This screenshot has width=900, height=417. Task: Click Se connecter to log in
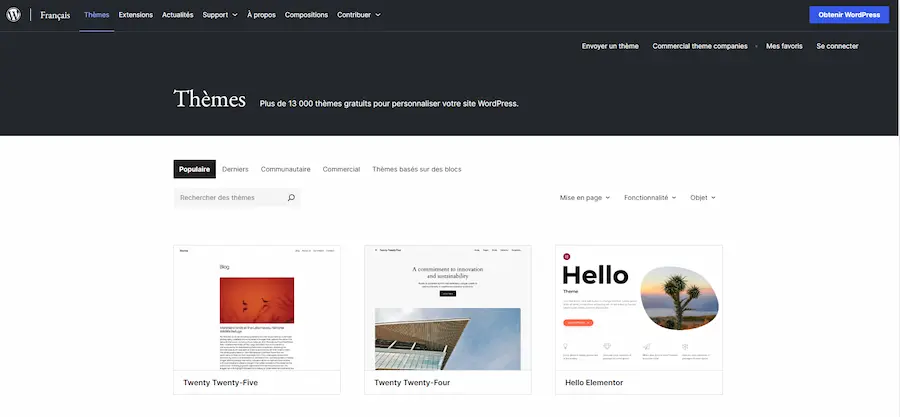[x=837, y=46]
